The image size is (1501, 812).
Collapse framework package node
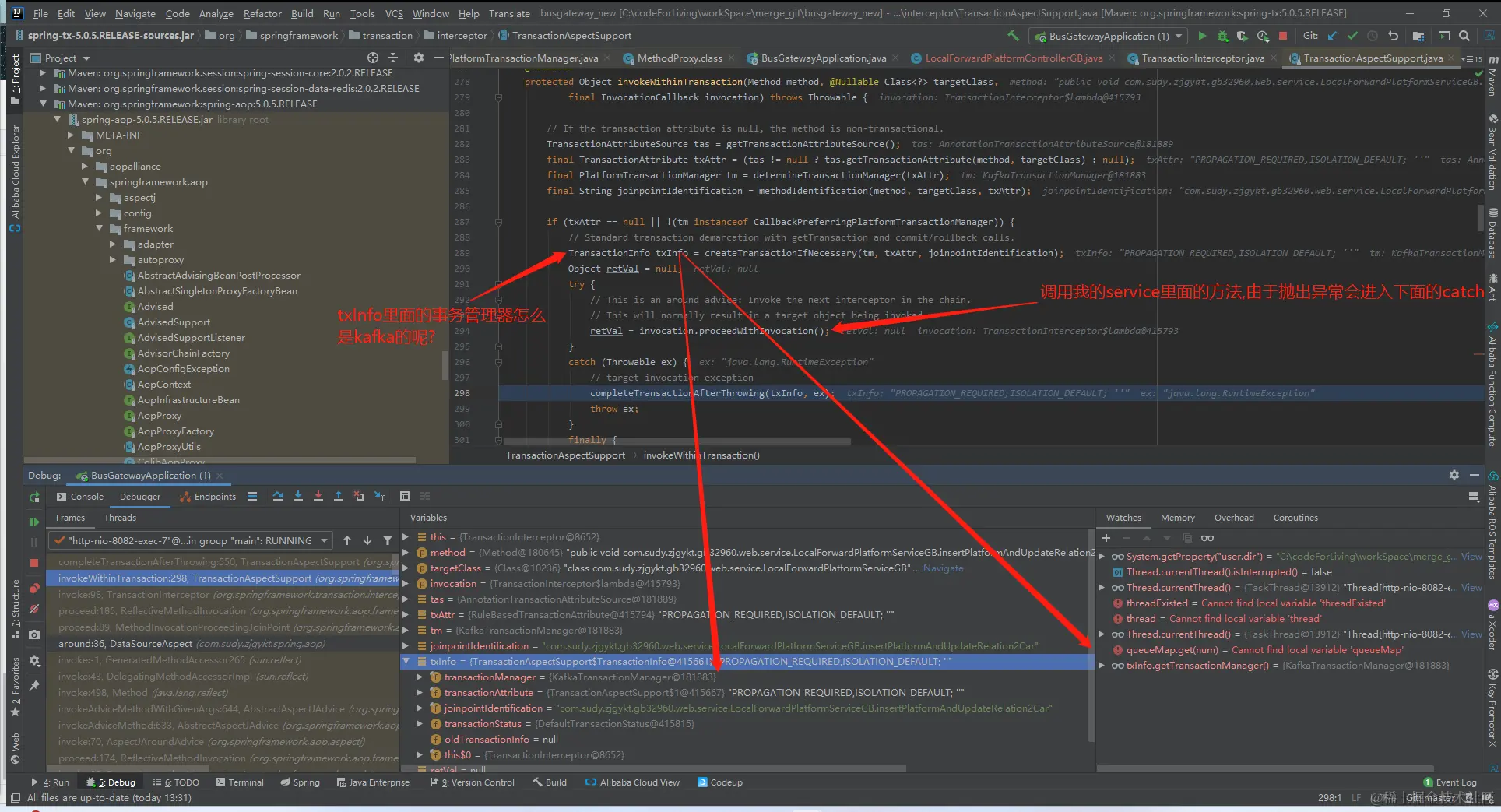point(100,229)
